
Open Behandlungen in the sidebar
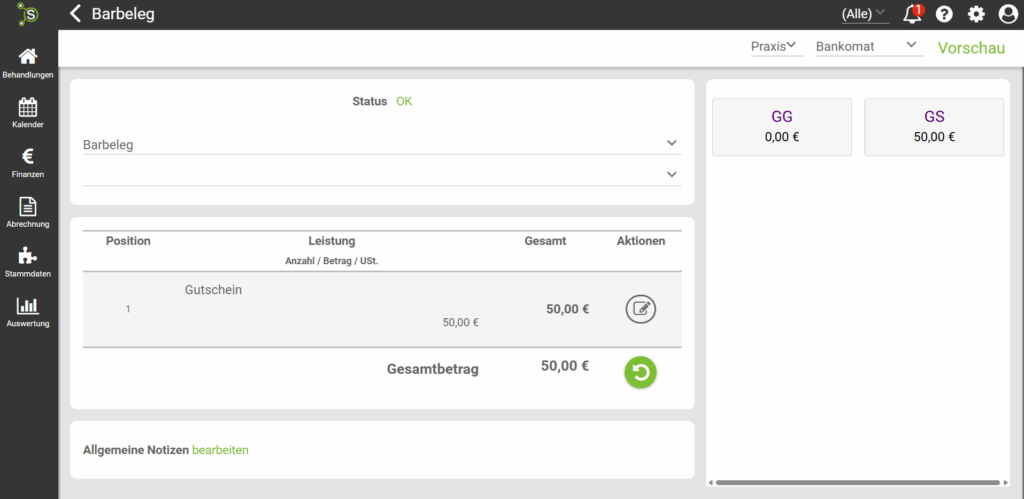[x=28, y=64]
